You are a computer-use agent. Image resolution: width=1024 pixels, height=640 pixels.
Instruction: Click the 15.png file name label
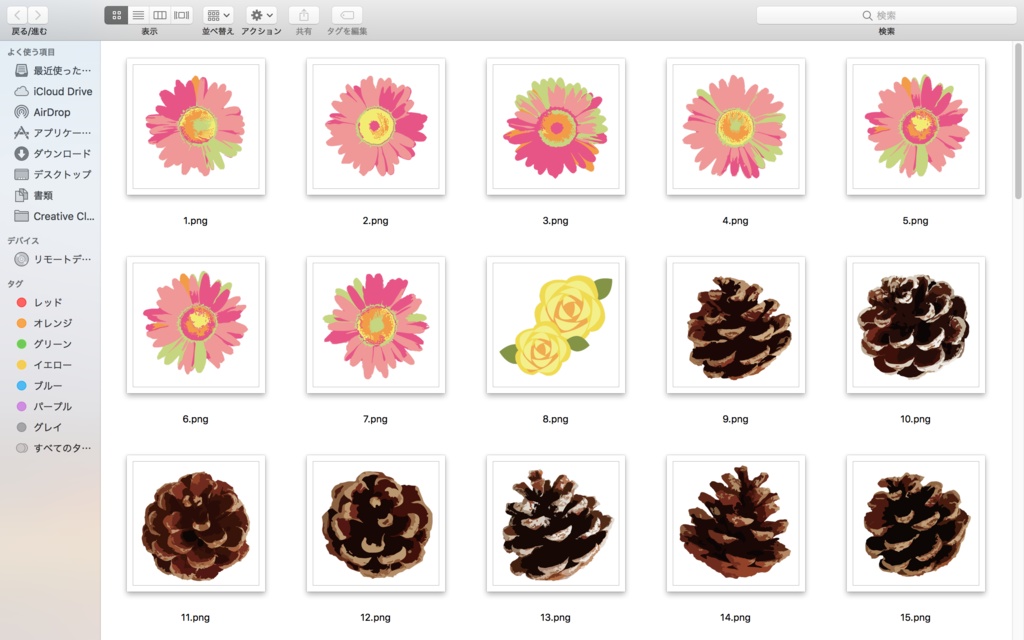pyautogui.click(x=915, y=617)
